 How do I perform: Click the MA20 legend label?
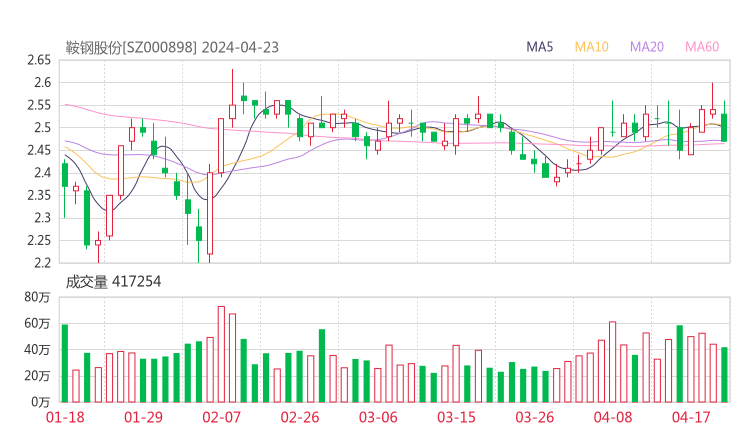click(x=647, y=47)
